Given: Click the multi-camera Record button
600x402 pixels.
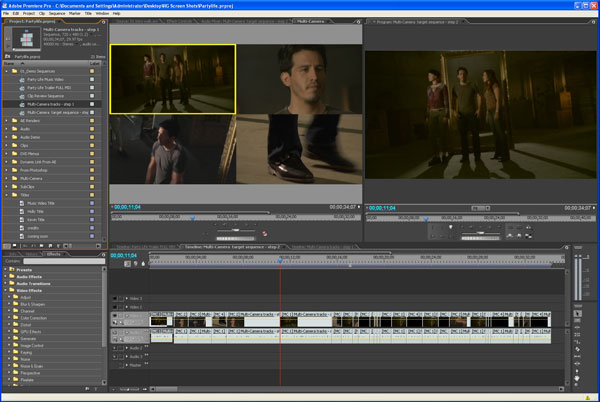Looking at the screenshot, I should pyautogui.click(x=264, y=233).
